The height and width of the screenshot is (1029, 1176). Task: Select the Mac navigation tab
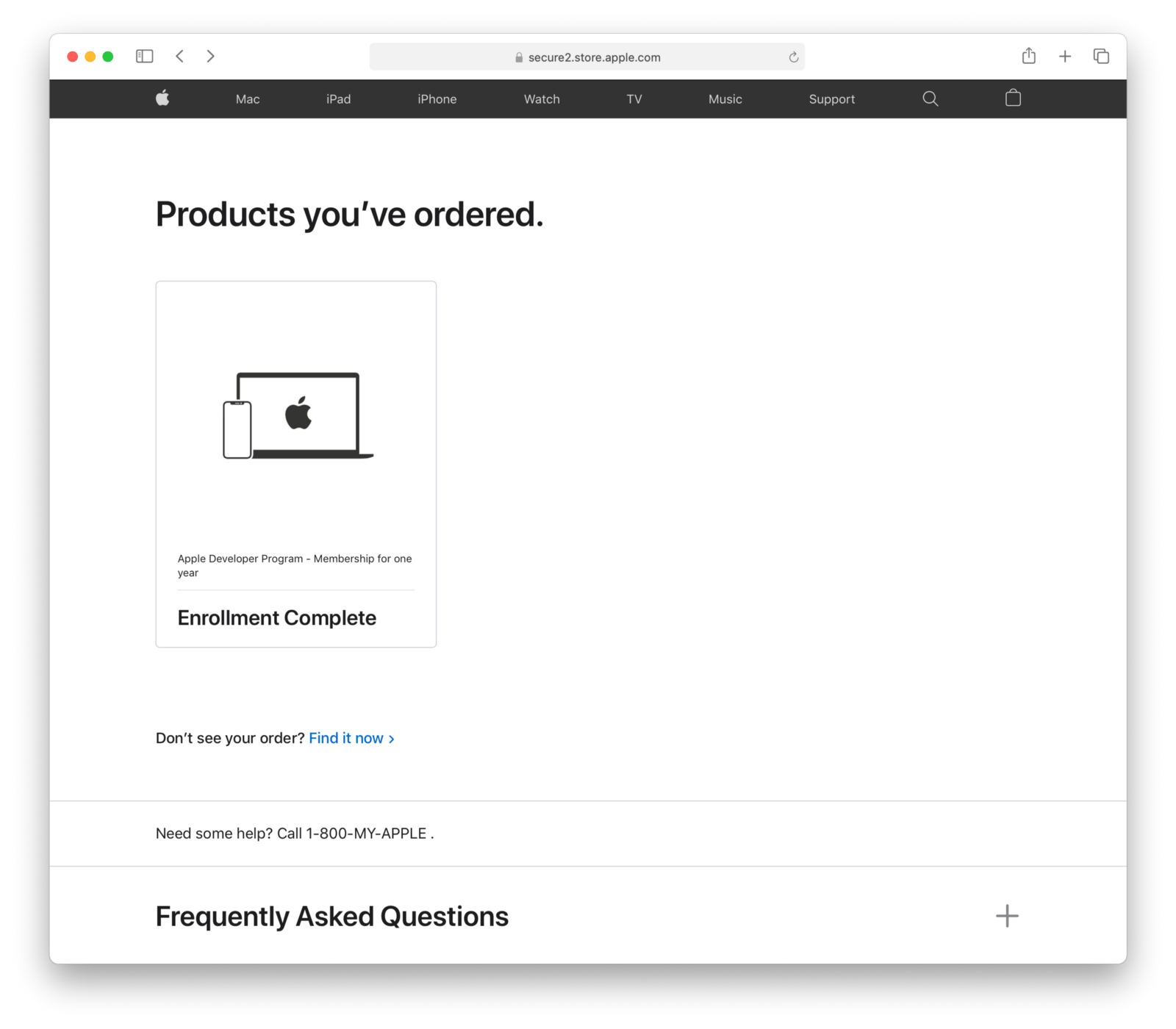tap(247, 98)
